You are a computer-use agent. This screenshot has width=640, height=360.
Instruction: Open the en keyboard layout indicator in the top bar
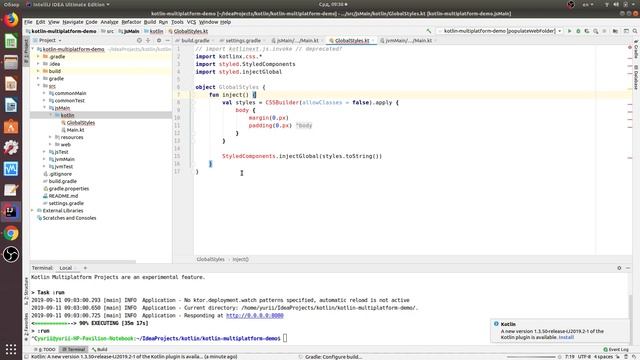(x=588, y=4)
